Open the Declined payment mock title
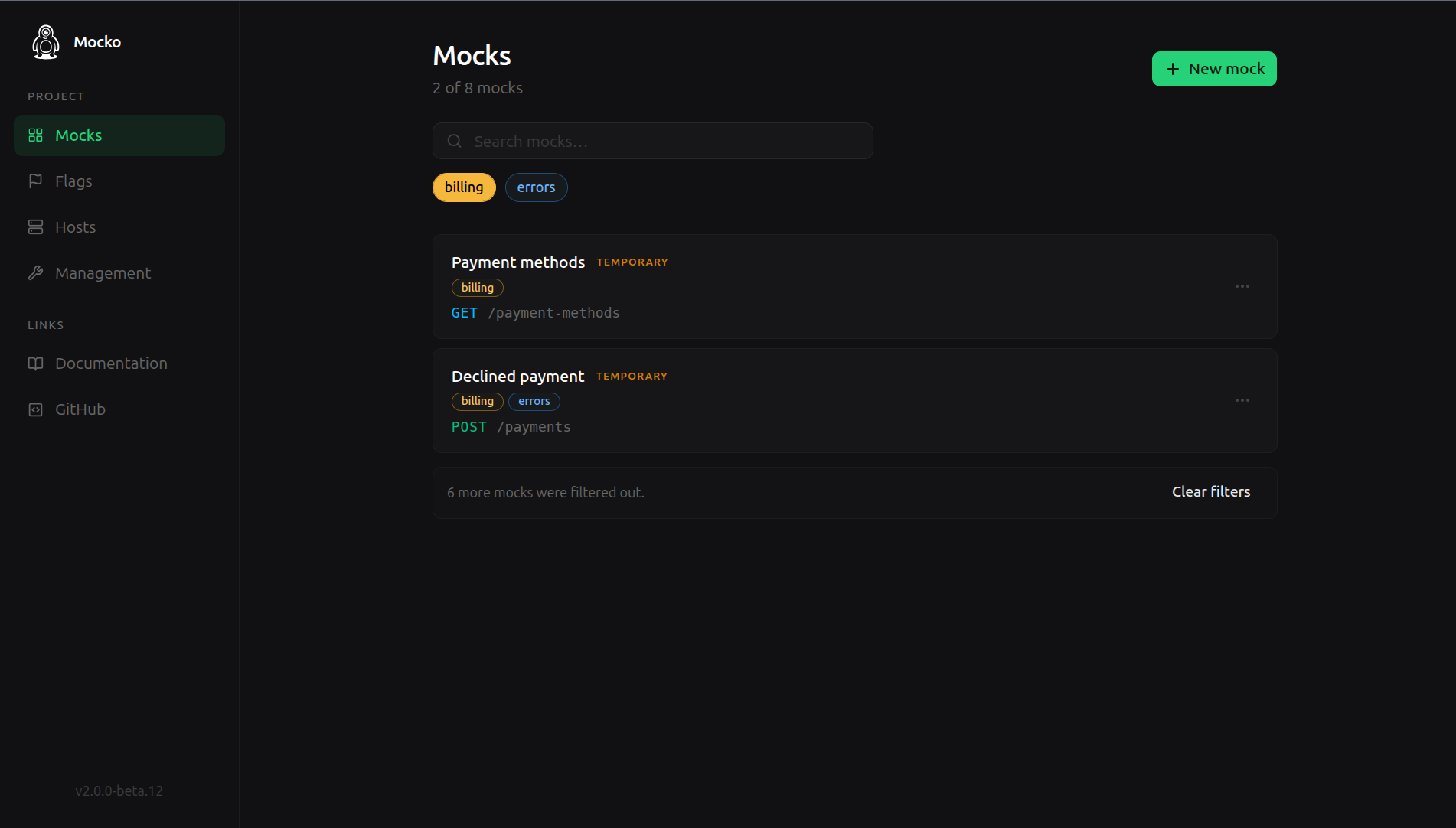1456x828 pixels. click(x=517, y=377)
